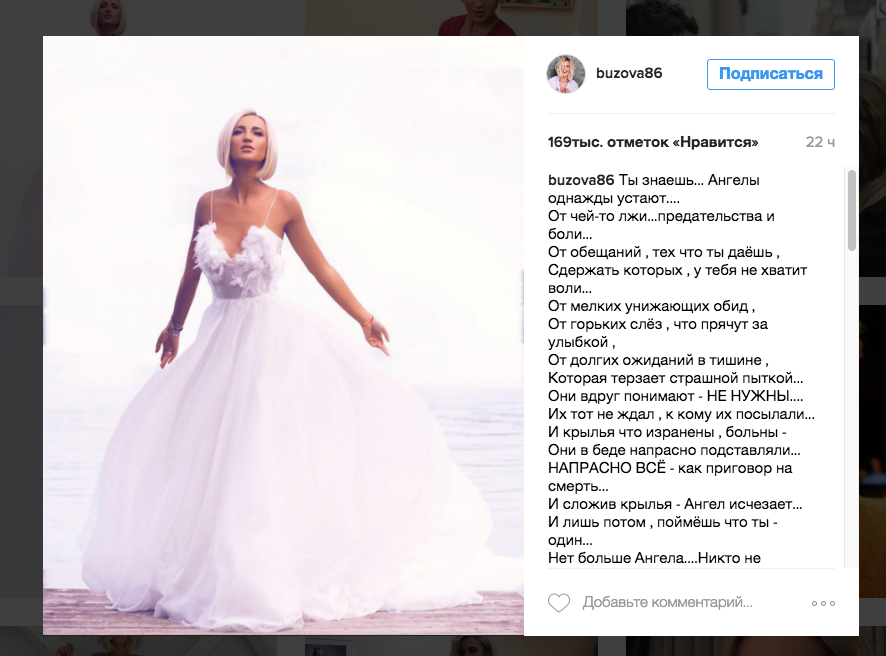
Task: Open buzova86 username link in header
Action: coord(629,73)
